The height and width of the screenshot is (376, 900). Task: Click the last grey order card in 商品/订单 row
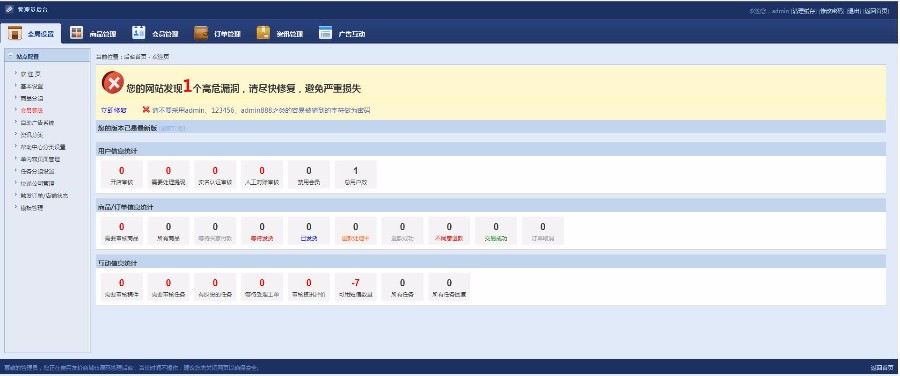(543, 231)
